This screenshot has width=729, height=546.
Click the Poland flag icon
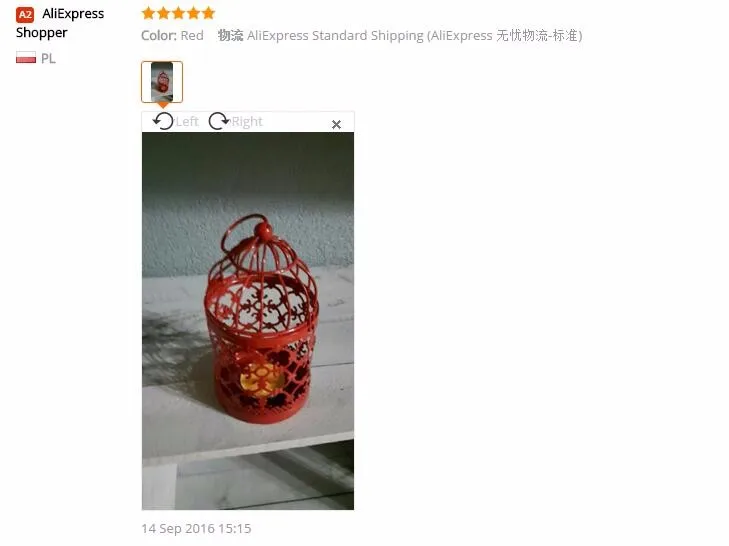[26, 58]
